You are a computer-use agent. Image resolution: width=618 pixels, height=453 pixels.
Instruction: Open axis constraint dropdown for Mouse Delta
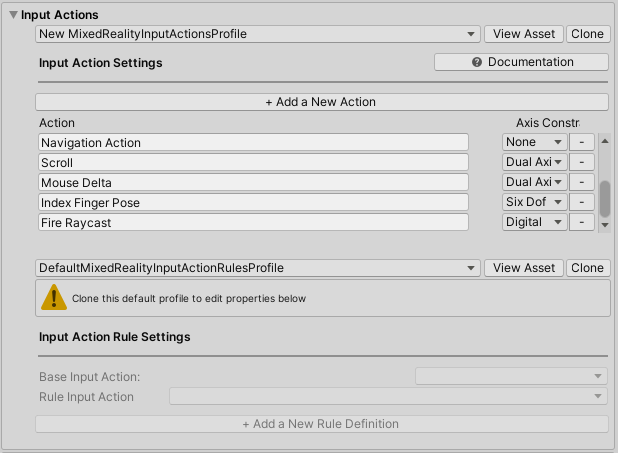click(534, 182)
